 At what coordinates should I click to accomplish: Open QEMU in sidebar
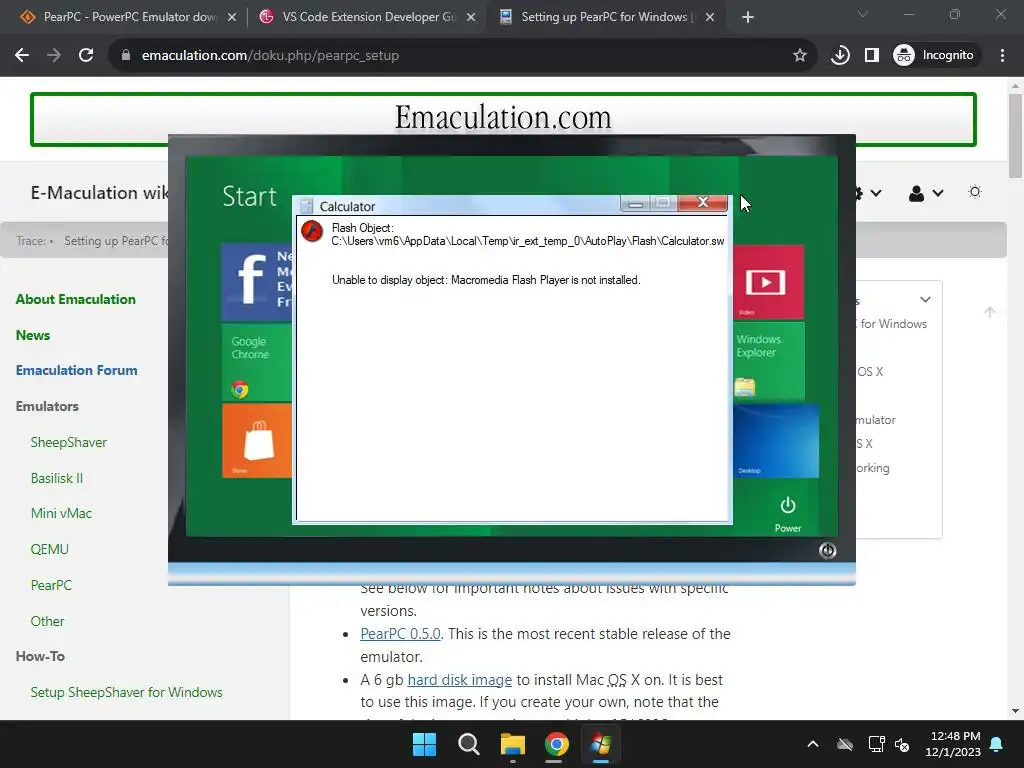50,549
